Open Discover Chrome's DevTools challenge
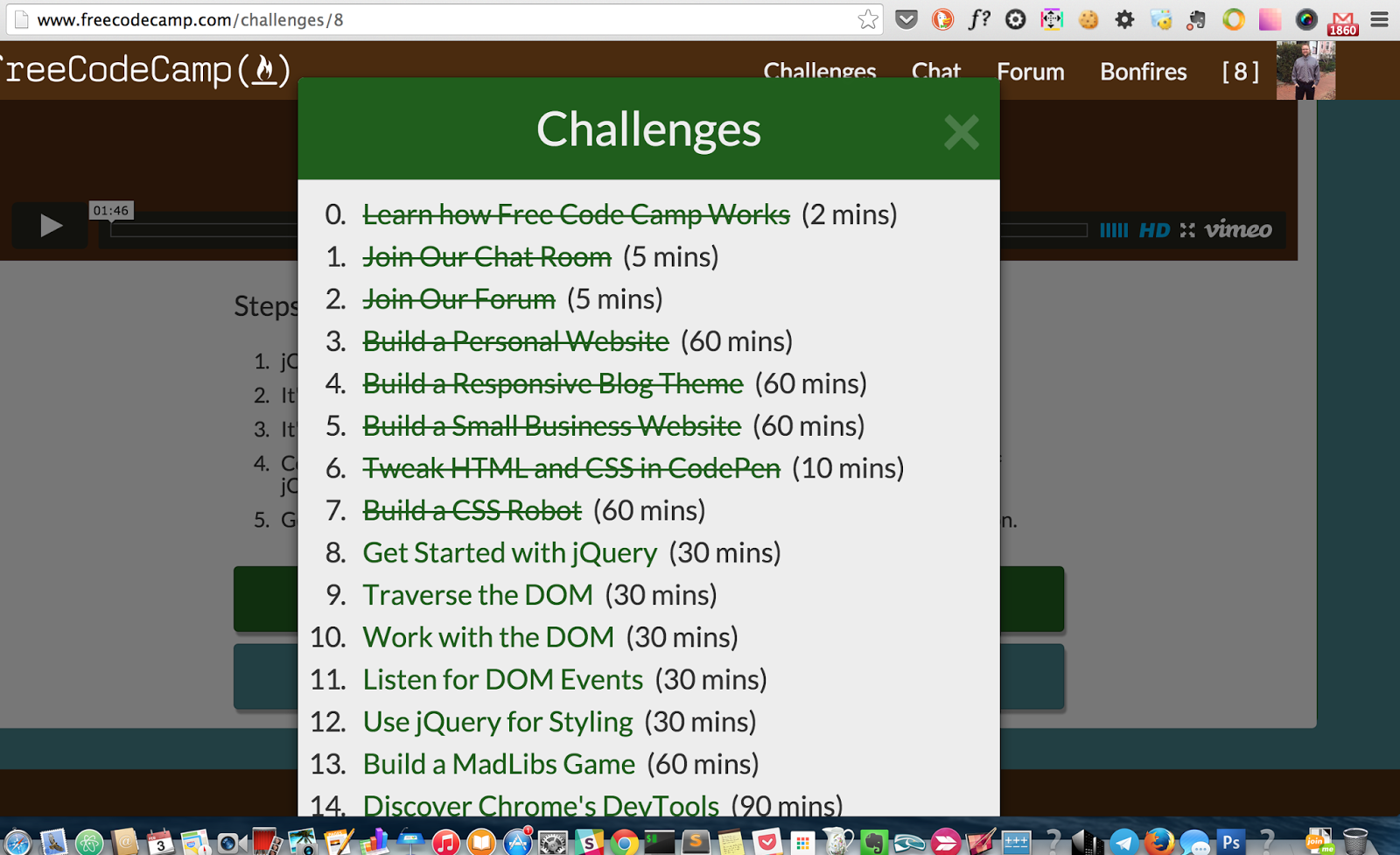 click(541, 805)
